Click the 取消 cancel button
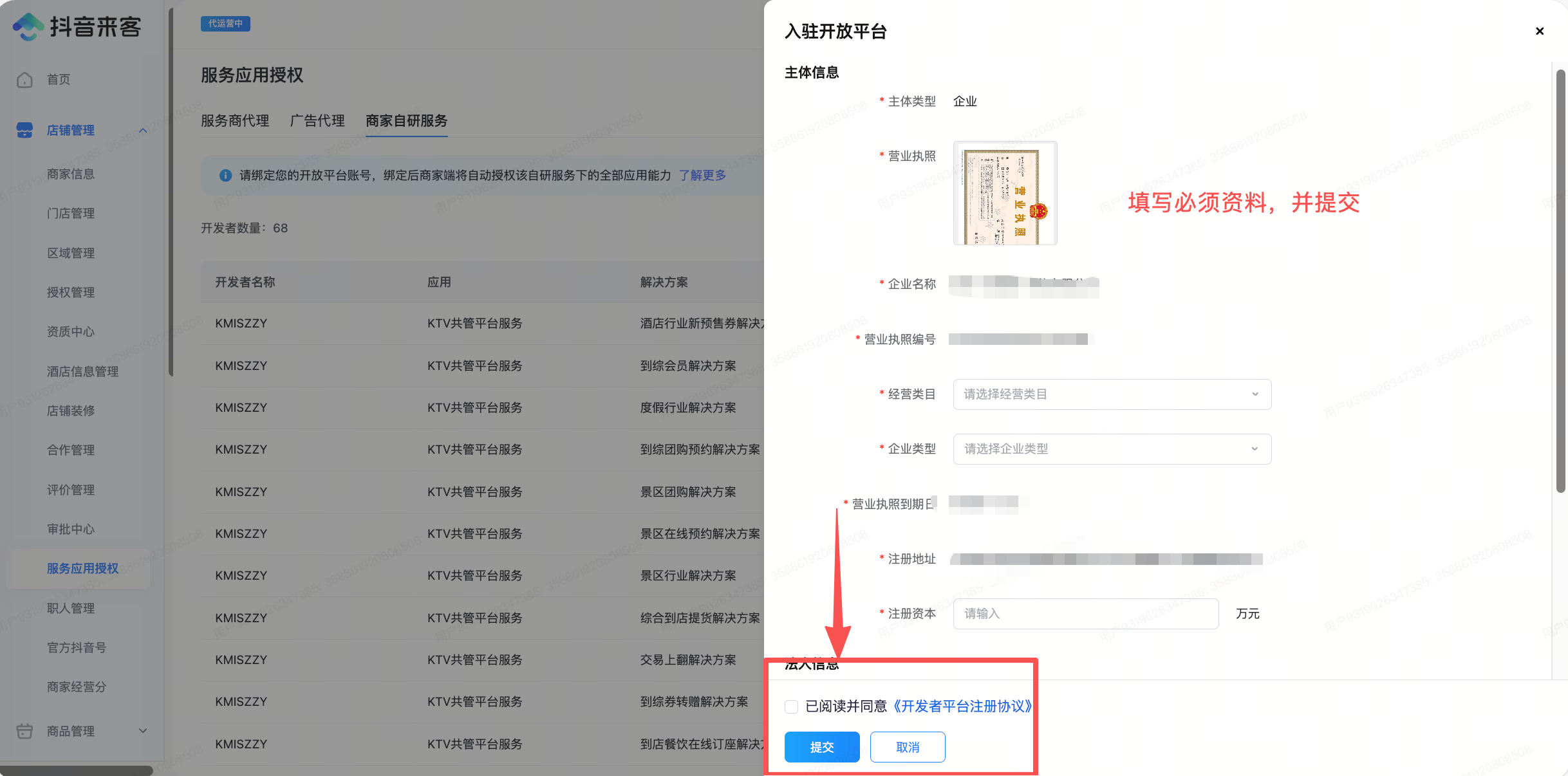This screenshot has height=776, width=1568. [907, 747]
